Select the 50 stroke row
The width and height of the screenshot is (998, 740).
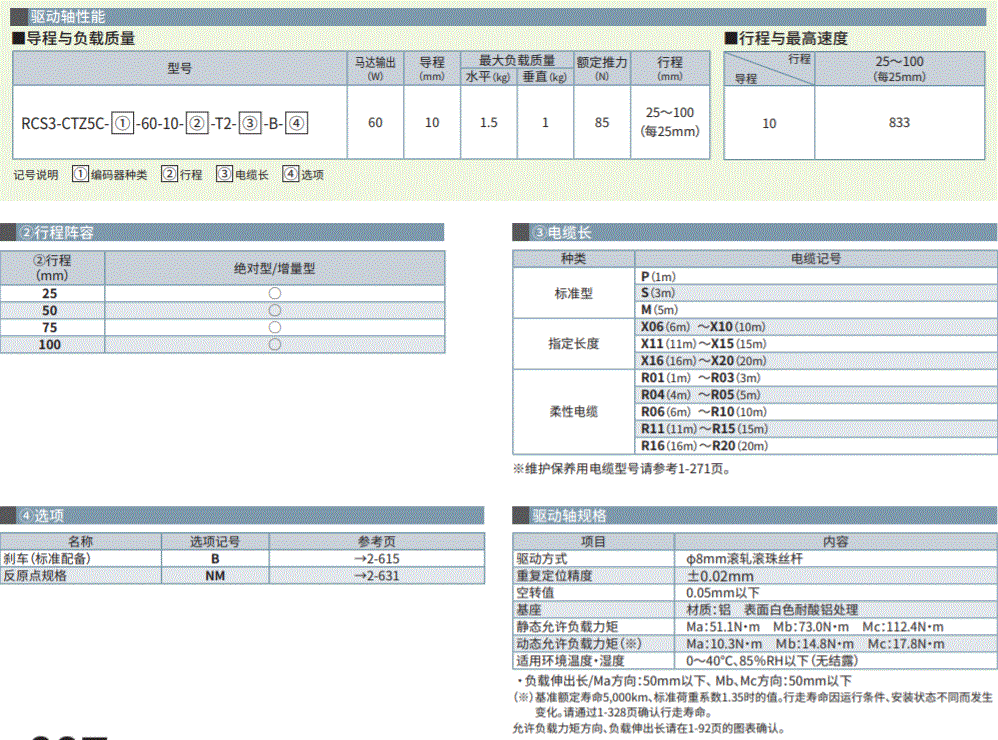click(223, 311)
